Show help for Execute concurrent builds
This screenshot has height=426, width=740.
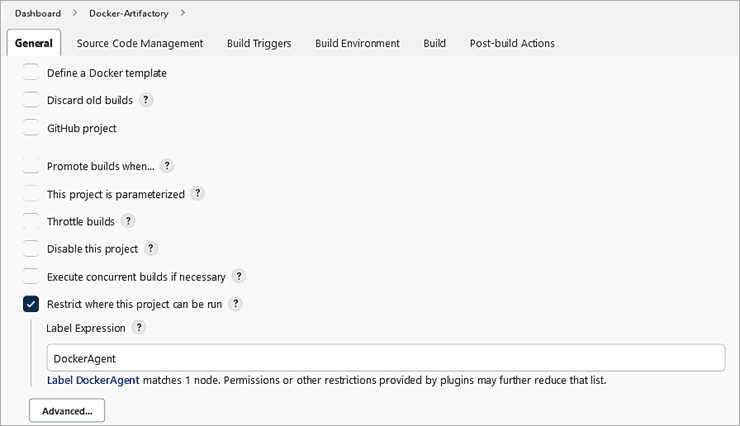click(x=239, y=277)
